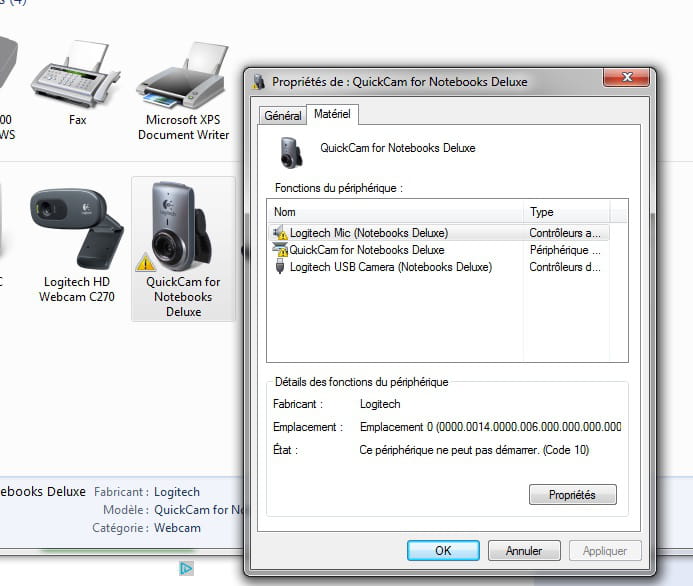
Task: Select the Logitech Mic (Notebooks Deluxe) row
Action: [x=438, y=233]
